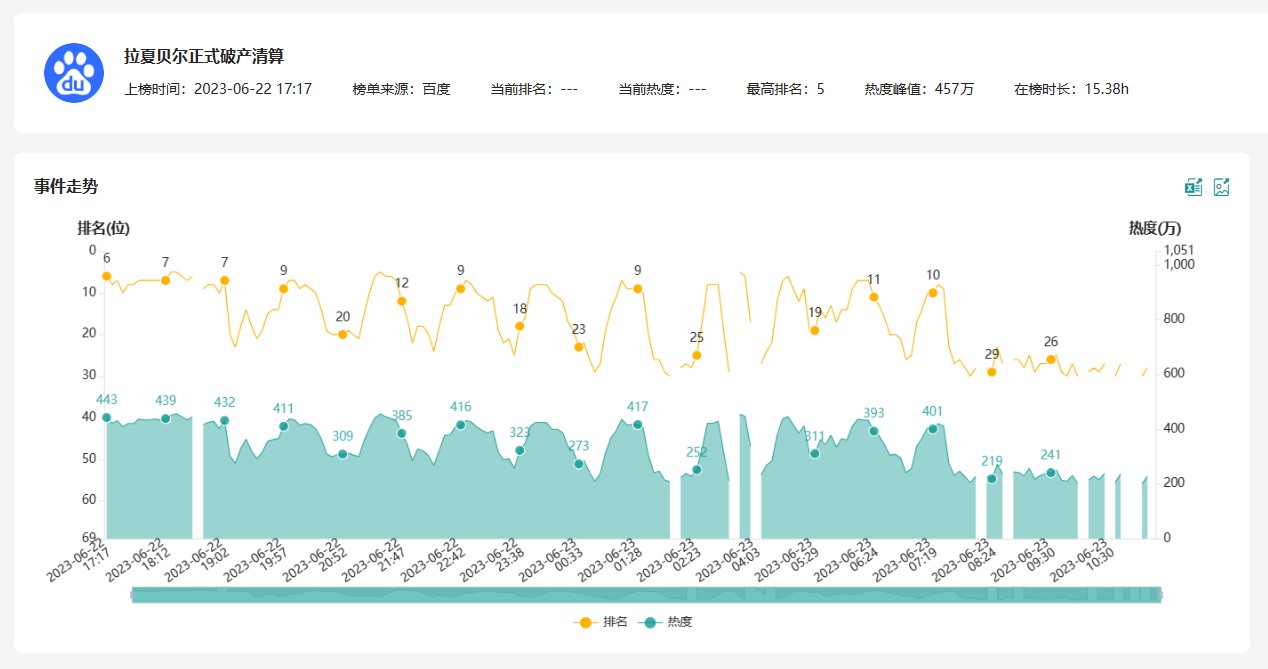Select the heat point labeled 417
Viewport: 1268px width, 669px height.
[x=637, y=425]
